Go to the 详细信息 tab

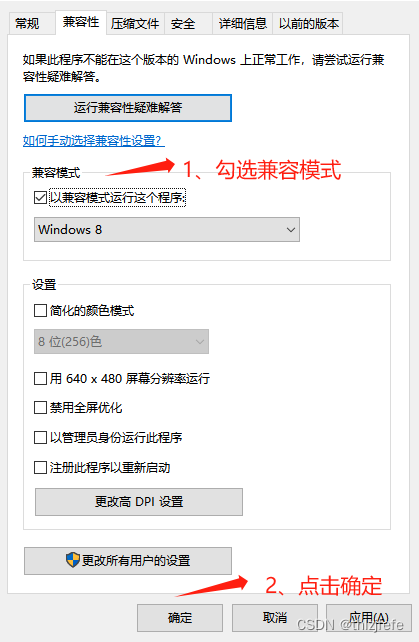(242, 24)
